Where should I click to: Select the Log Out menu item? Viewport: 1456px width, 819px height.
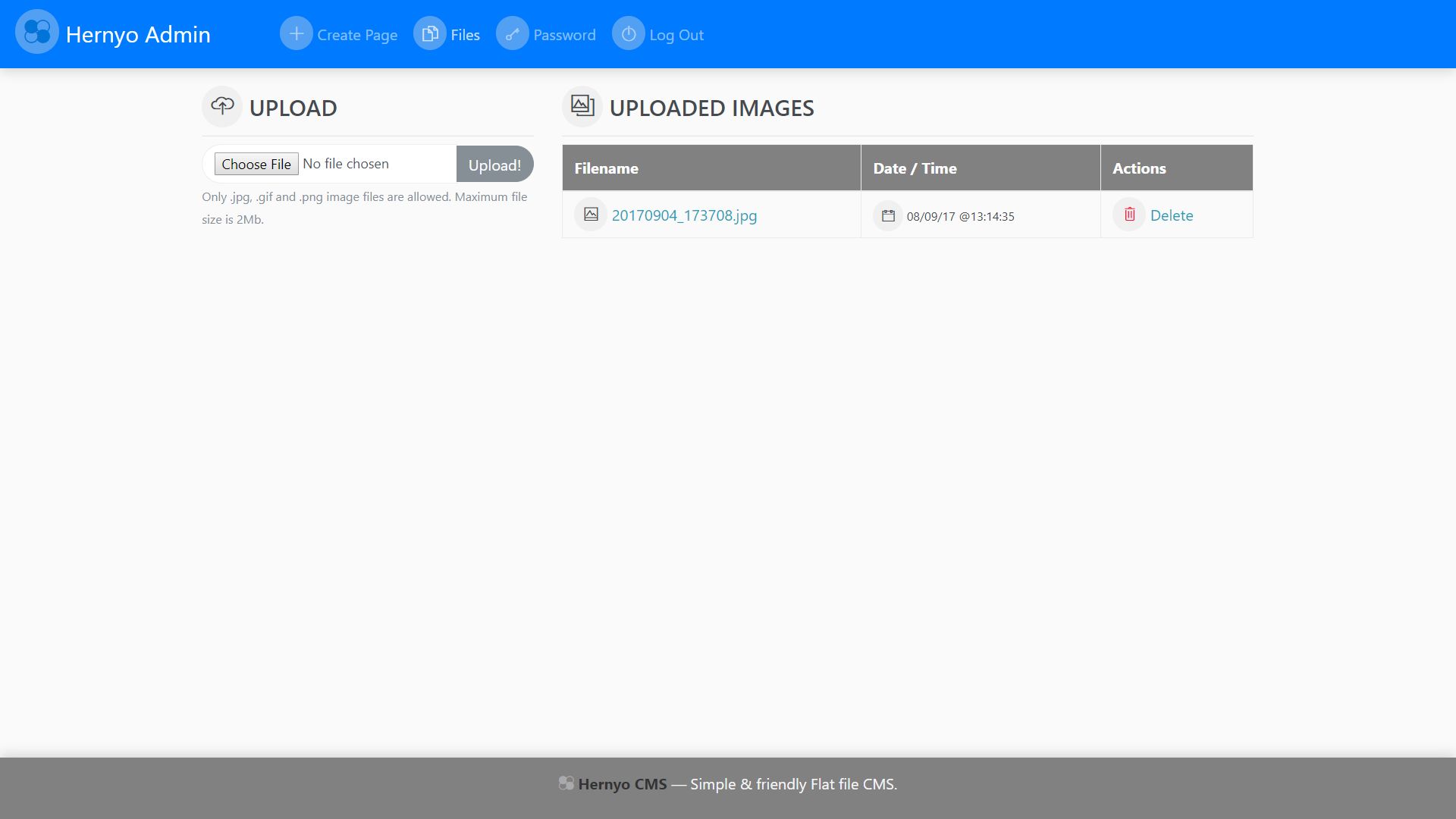[676, 35]
